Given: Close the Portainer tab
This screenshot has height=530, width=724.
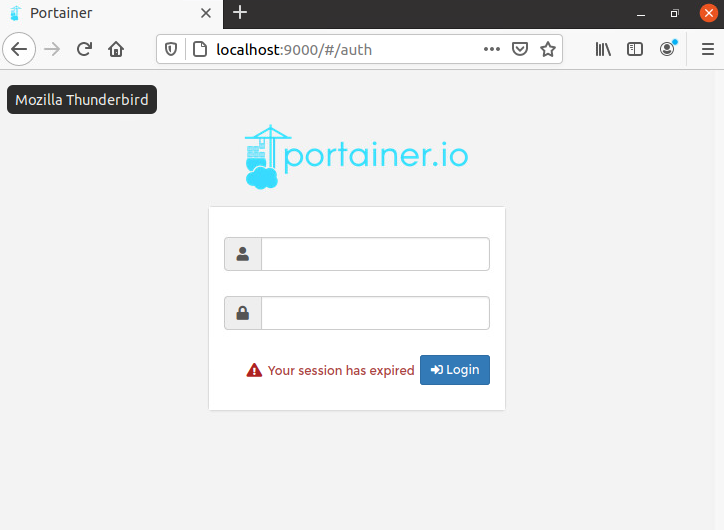Looking at the screenshot, I should (x=206, y=13).
